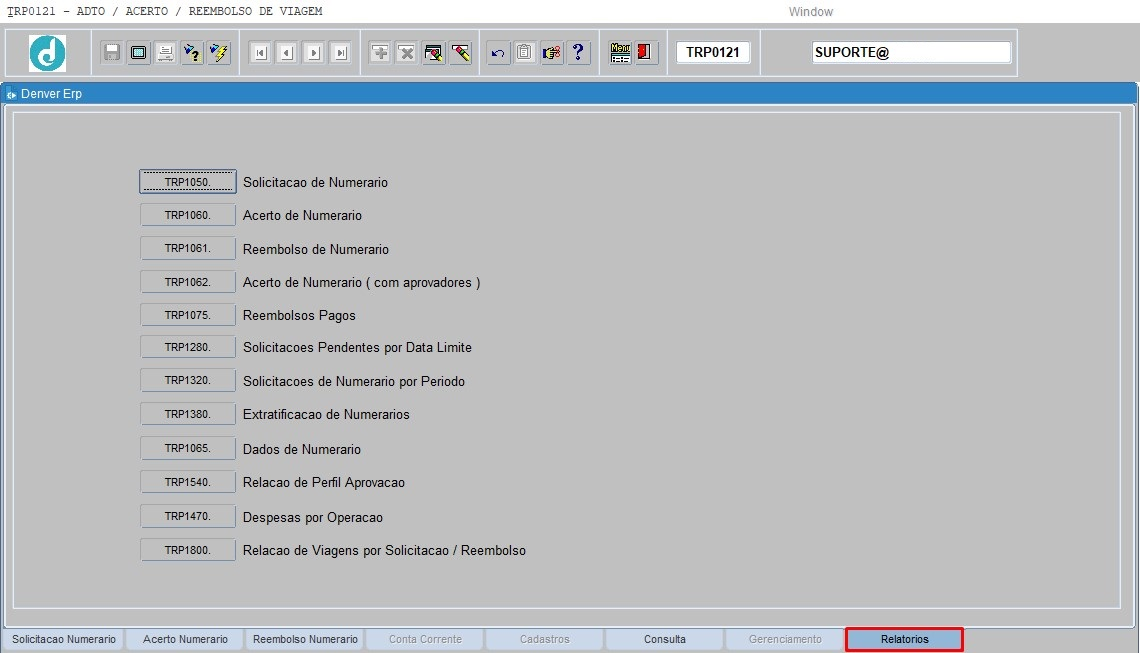Switch to the Solicitacao Numerario tab

[x=64, y=639]
